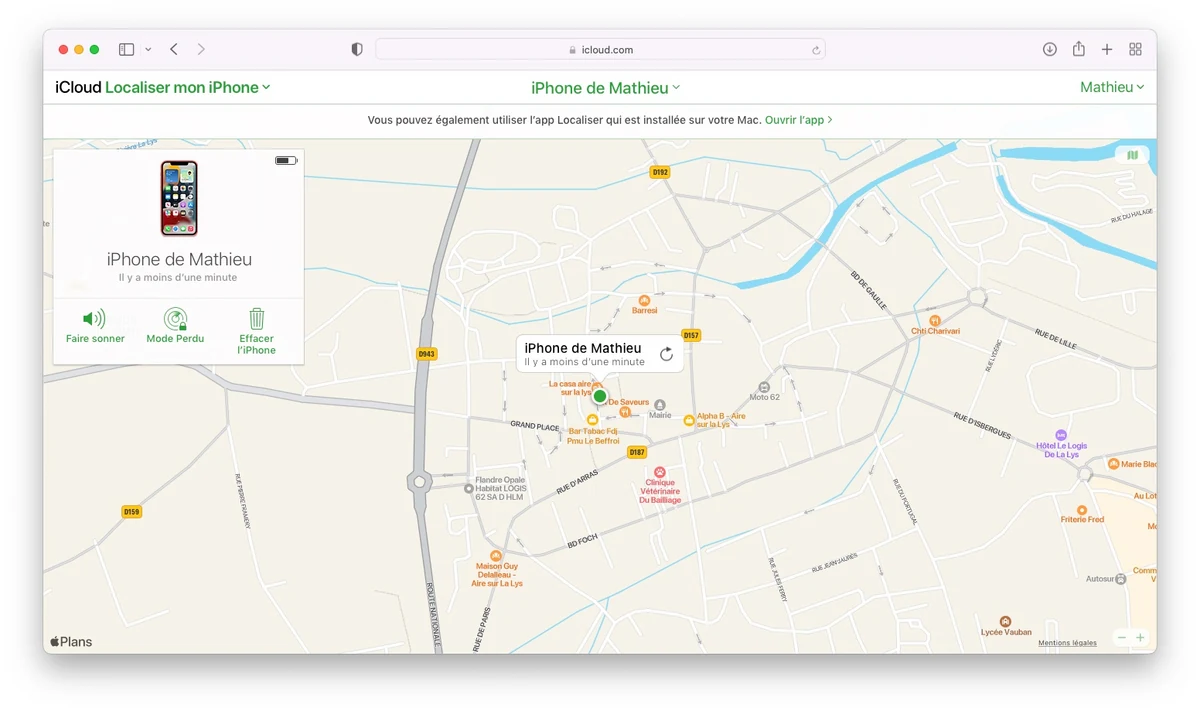Open the Mentions légales link
The image size is (1200, 711).
[1067, 643]
